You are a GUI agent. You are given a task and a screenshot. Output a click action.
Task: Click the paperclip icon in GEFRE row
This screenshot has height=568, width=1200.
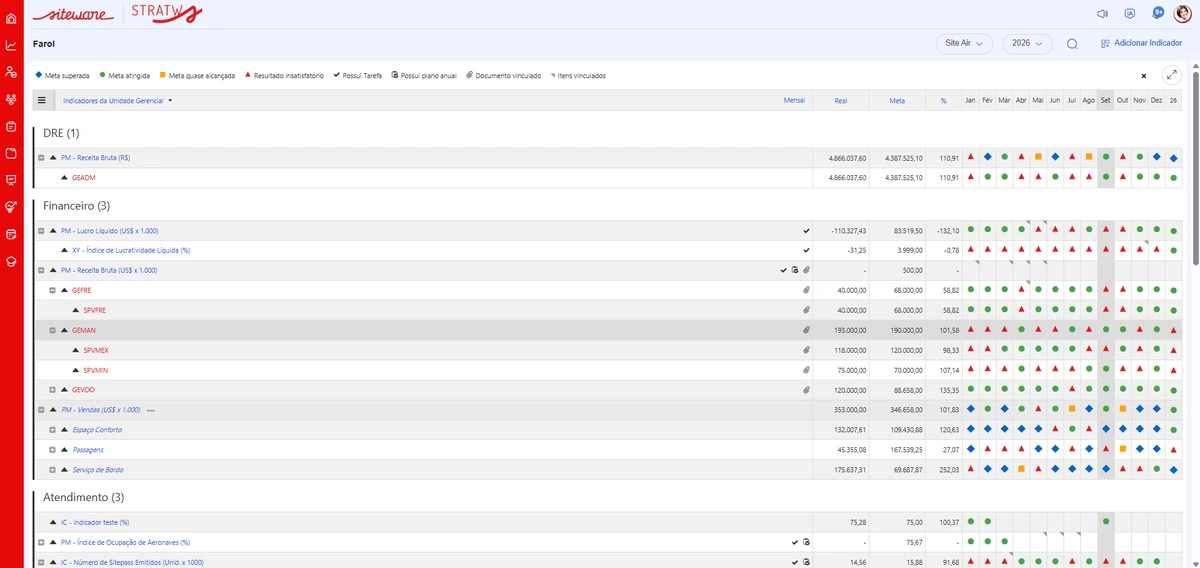coord(806,290)
